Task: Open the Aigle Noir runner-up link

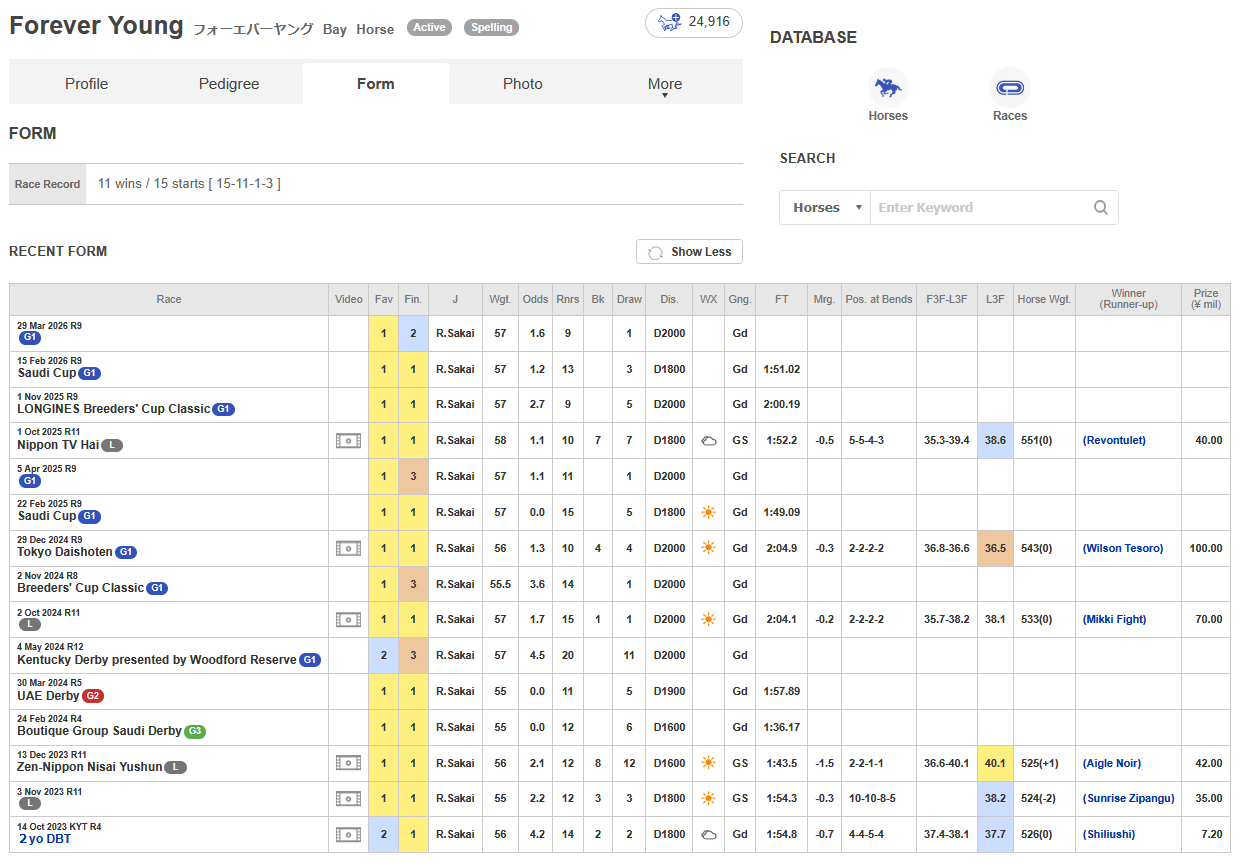Action: (1112, 763)
